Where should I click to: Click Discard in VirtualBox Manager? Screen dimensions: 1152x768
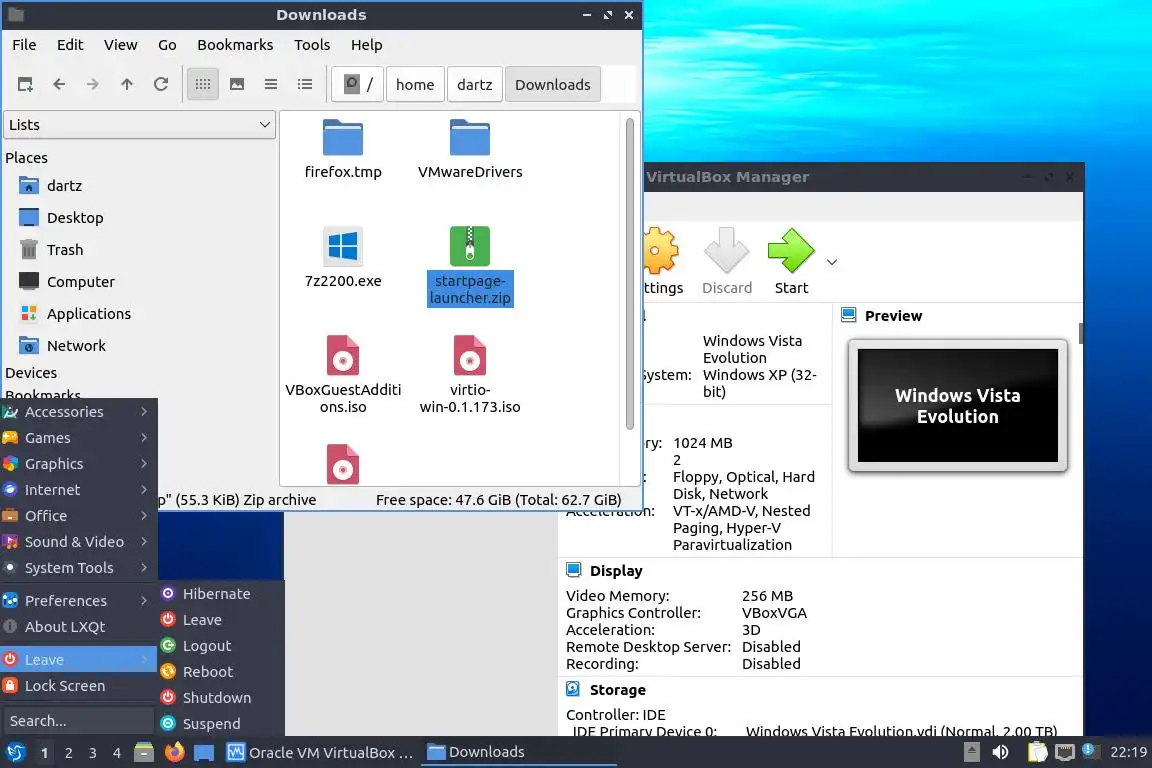tap(727, 261)
